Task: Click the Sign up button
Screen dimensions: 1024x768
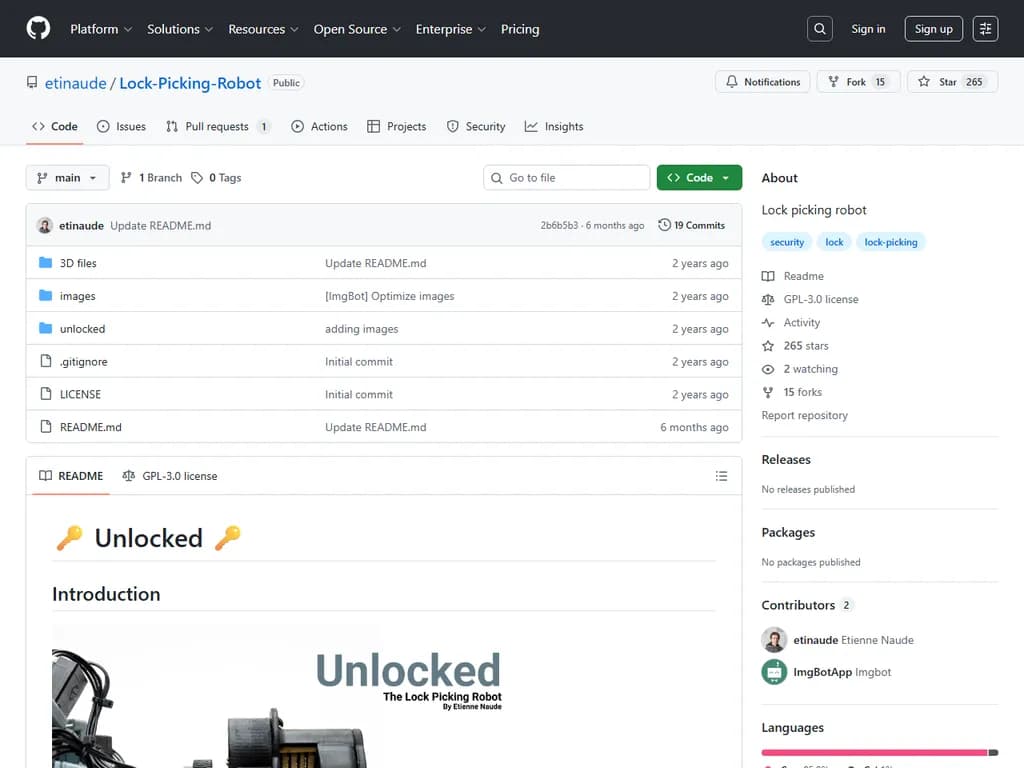Action: click(933, 29)
